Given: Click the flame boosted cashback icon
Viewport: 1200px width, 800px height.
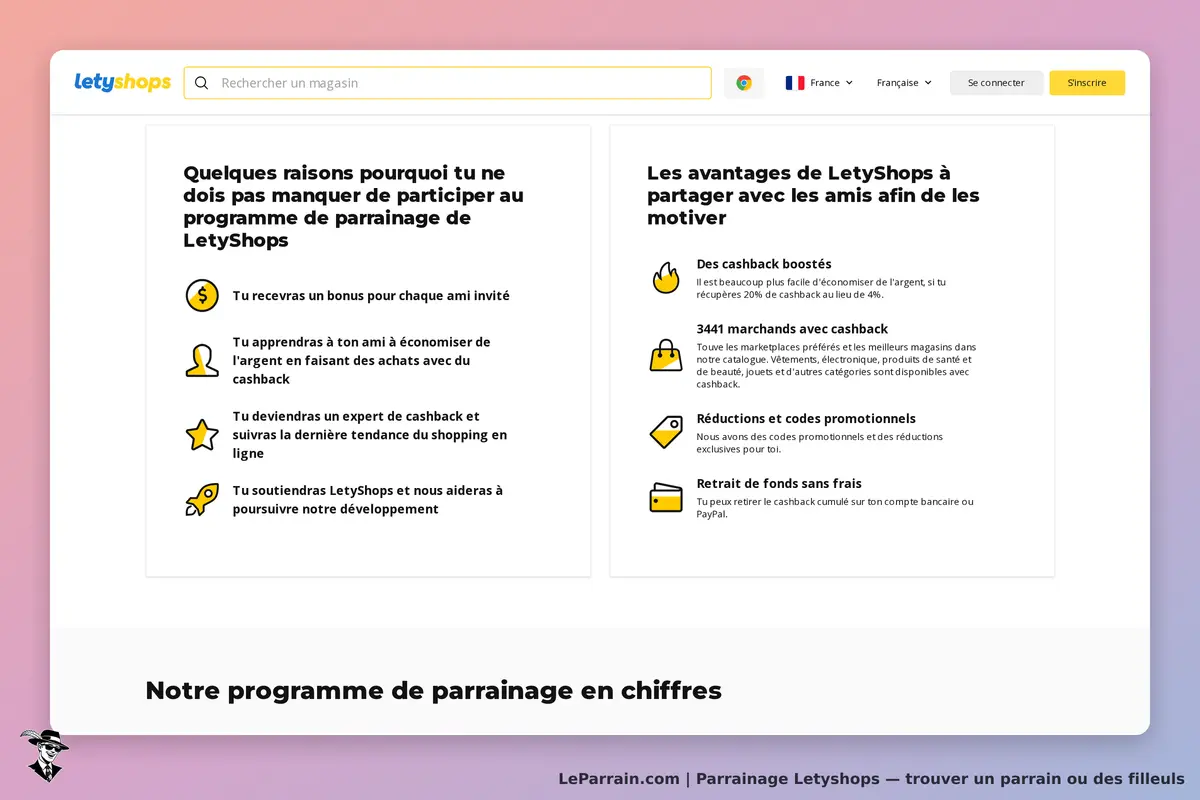Looking at the screenshot, I should (x=666, y=277).
